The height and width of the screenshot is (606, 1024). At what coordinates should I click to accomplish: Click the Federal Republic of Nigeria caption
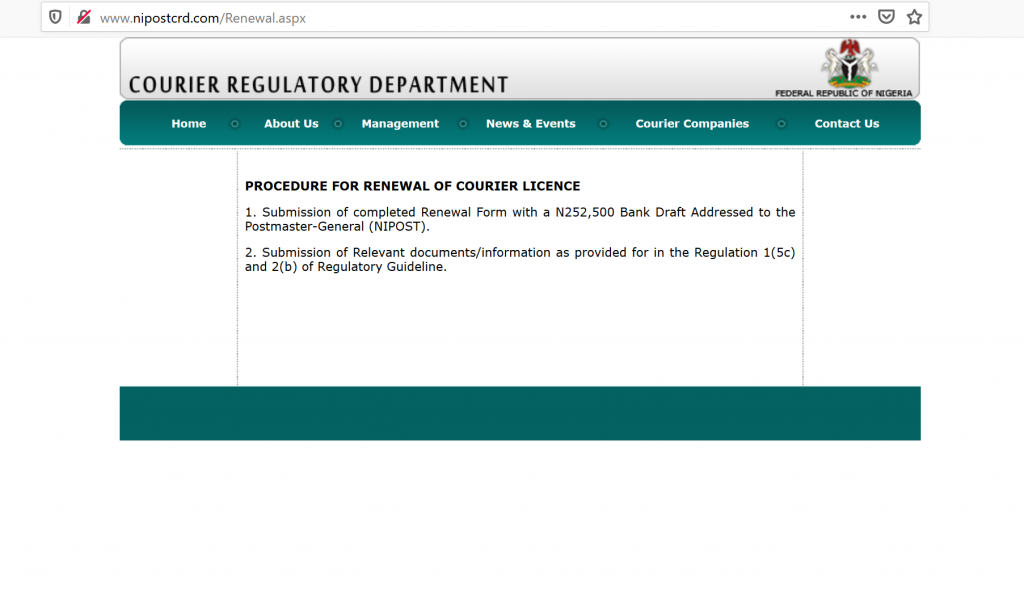click(x=843, y=93)
